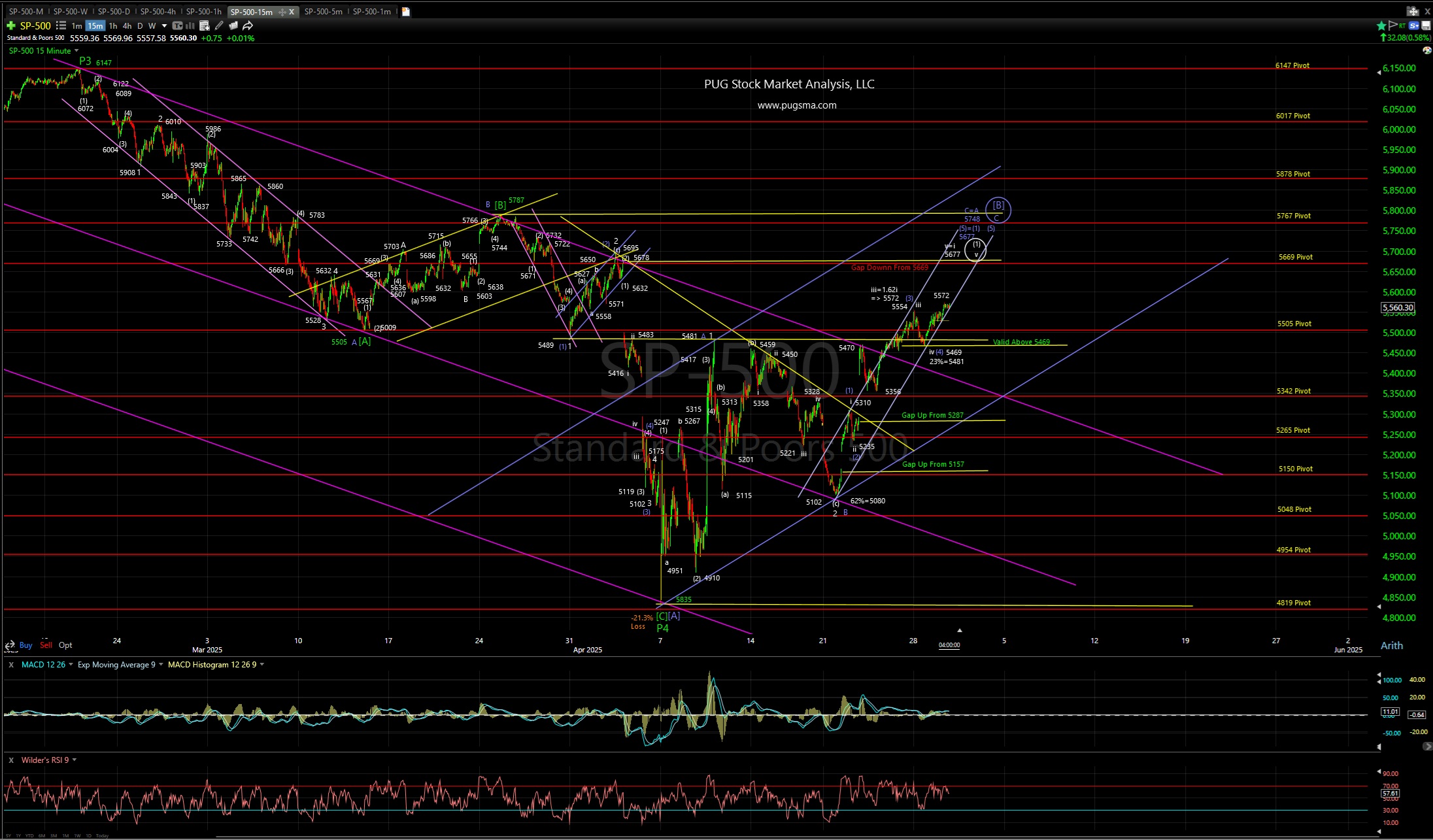The height and width of the screenshot is (840, 1433).
Task: Click the Buy button
Action: pyautogui.click(x=25, y=645)
